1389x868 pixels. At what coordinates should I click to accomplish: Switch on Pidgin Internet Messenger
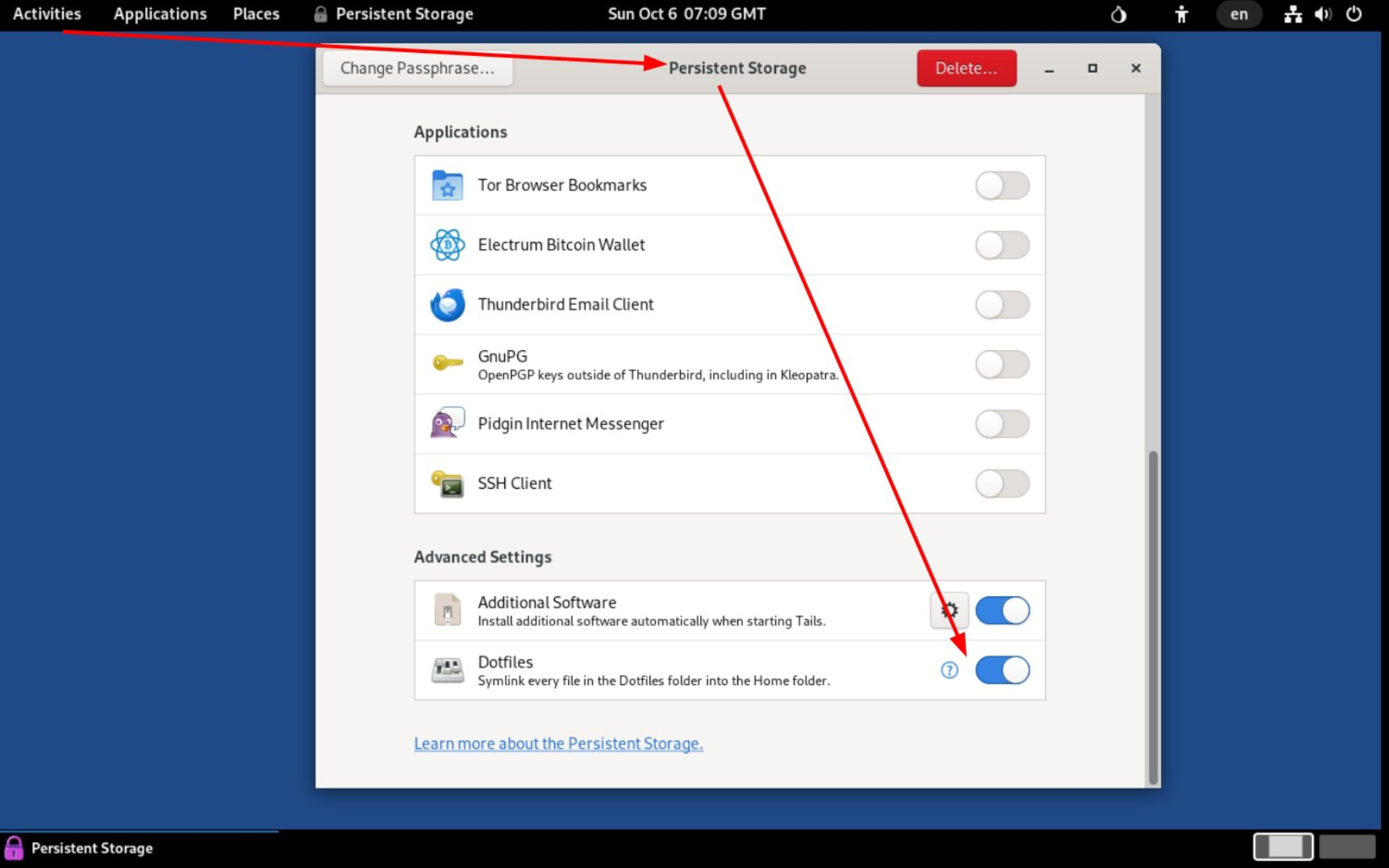[1002, 423]
